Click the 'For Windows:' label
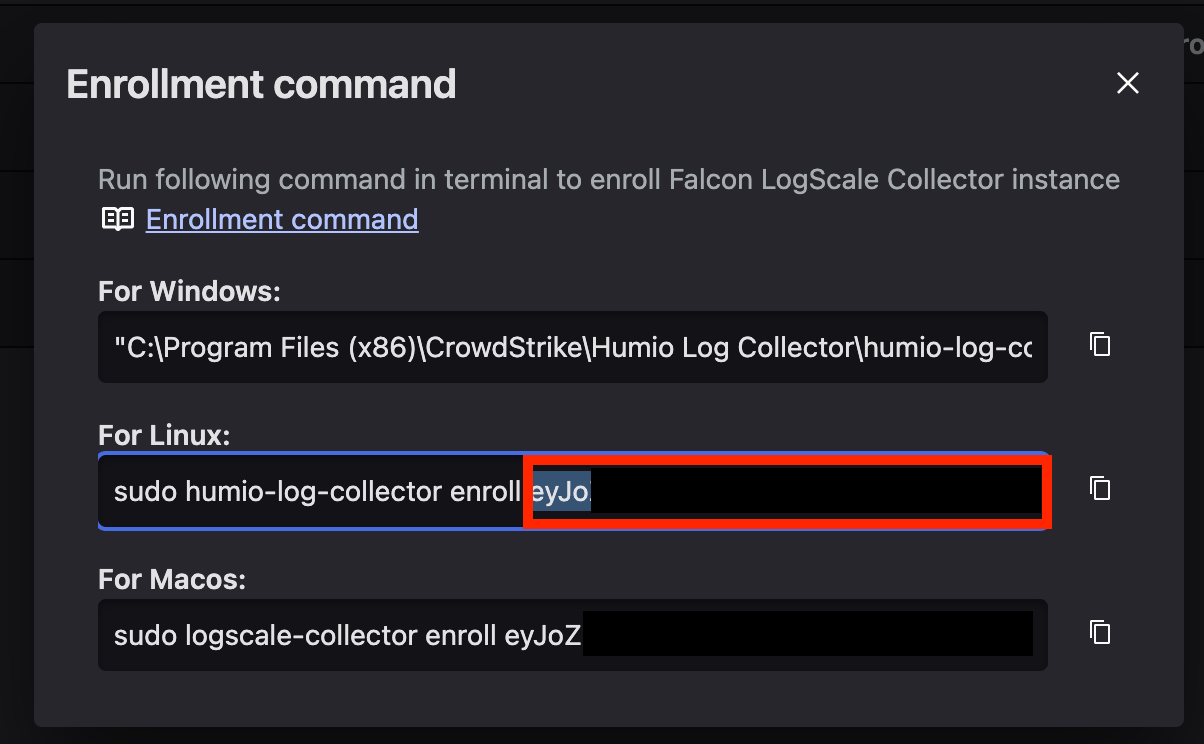The width and height of the screenshot is (1204, 744). click(x=189, y=292)
